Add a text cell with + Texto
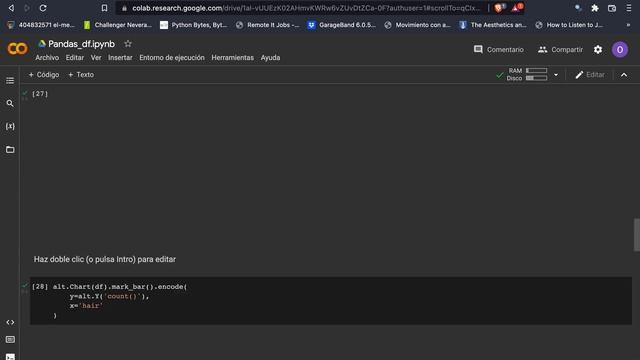The image size is (640, 360). pyautogui.click(x=81, y=75)
